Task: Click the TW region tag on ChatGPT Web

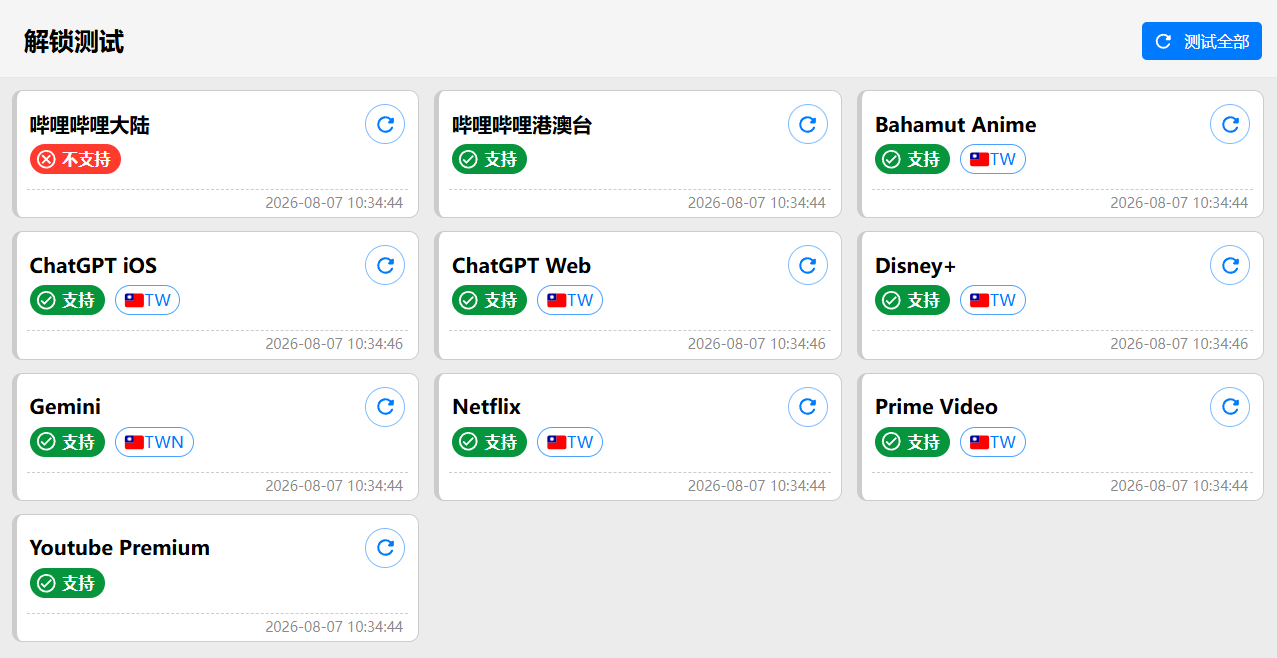Action: [570, 300]
